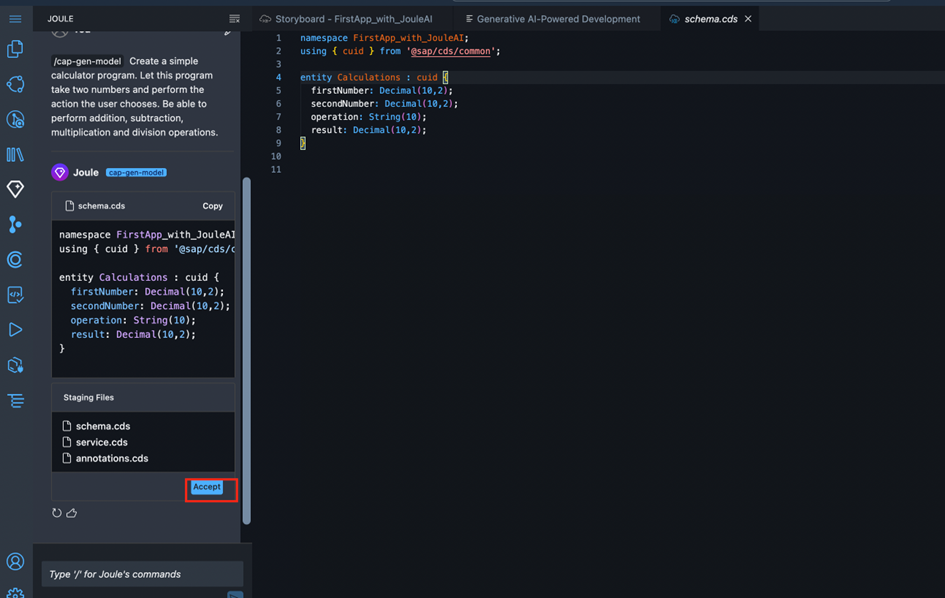Viewport: 945px width, 598px height.
Task: Click the regenerate response icon
Action: click(57, 513)
